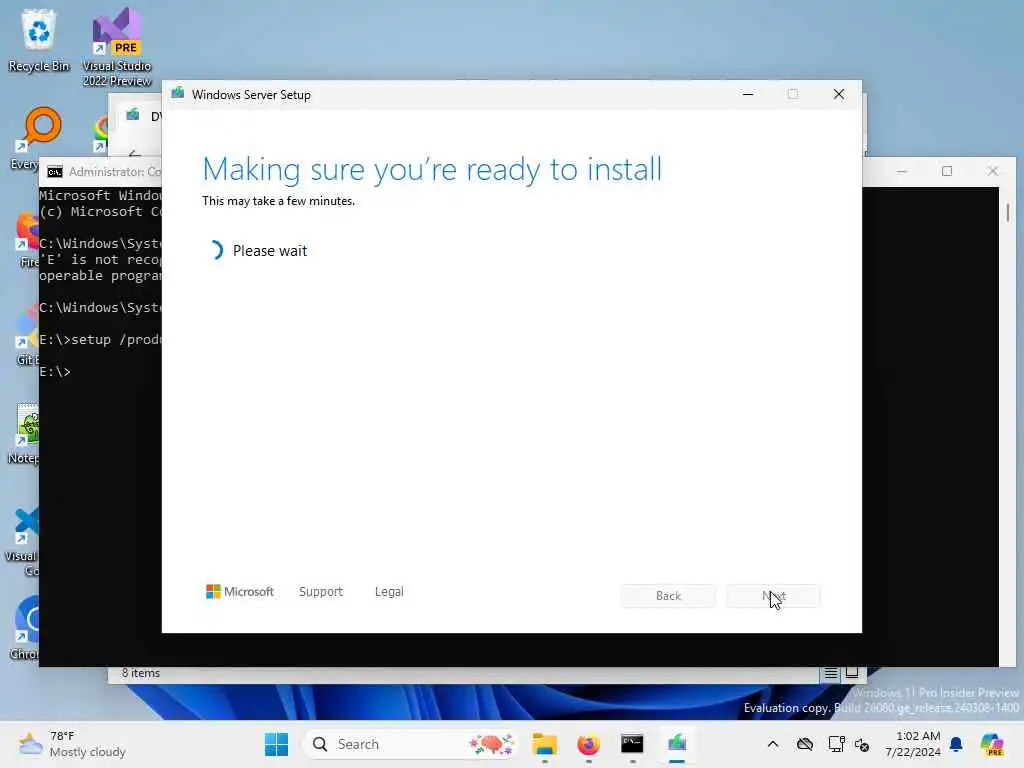The width and height of the screenshot is (1024, 768).
Task: Open File Explorer from the taskbar
Action: pos(544,744)
